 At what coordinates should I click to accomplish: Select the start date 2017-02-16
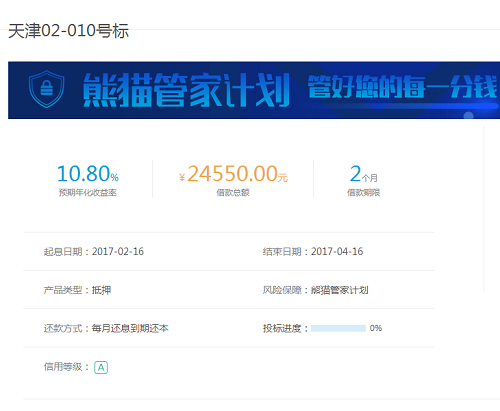pyautogui.click(x=118, y=251)
